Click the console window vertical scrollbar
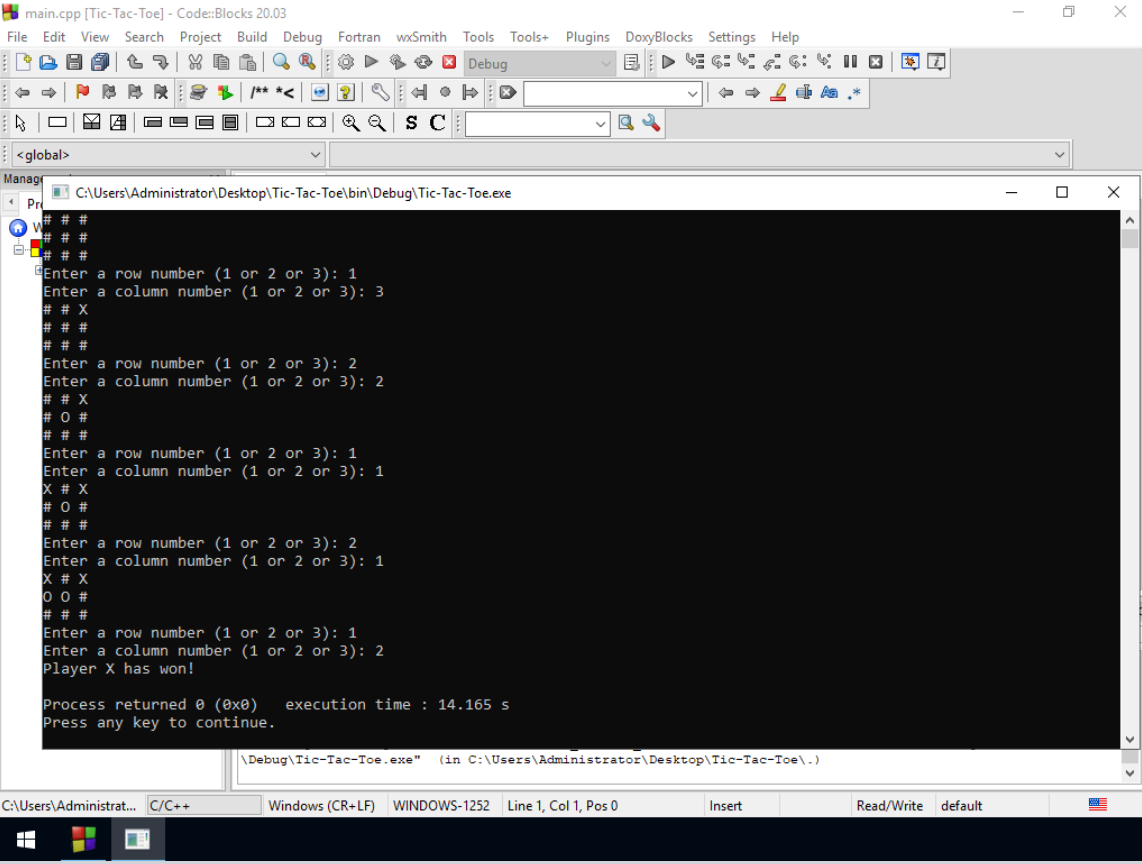The width and height of the screenshot is (1142, 864). pos(1130,479)
